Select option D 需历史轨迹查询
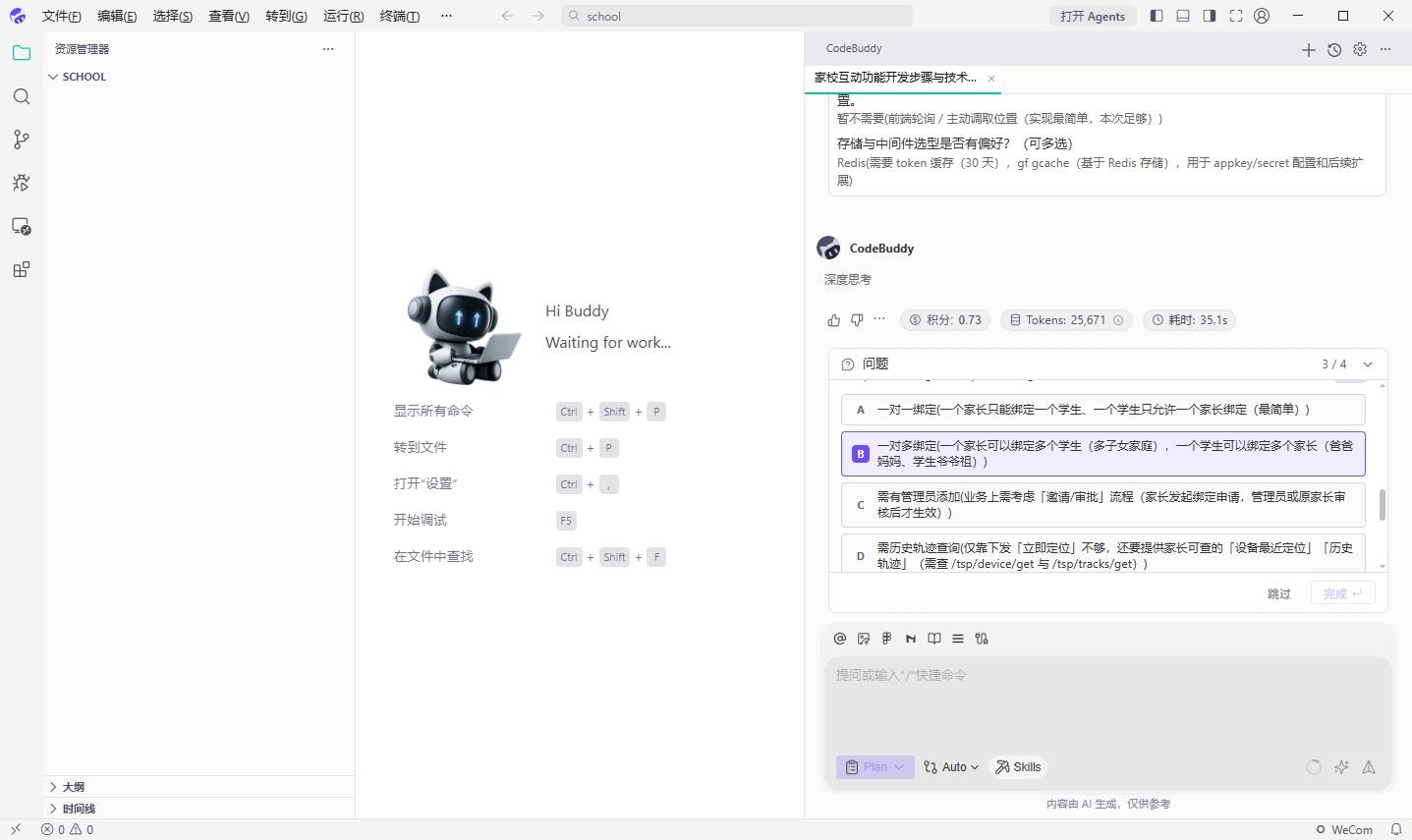Viewport: 1412px width, 840px height. (x=1103, y=554)
